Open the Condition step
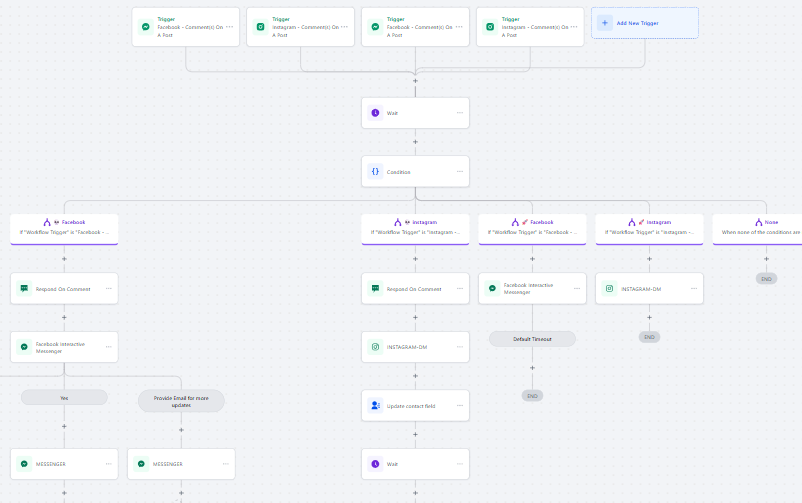802x503 pixels. (x=415, y=171)
